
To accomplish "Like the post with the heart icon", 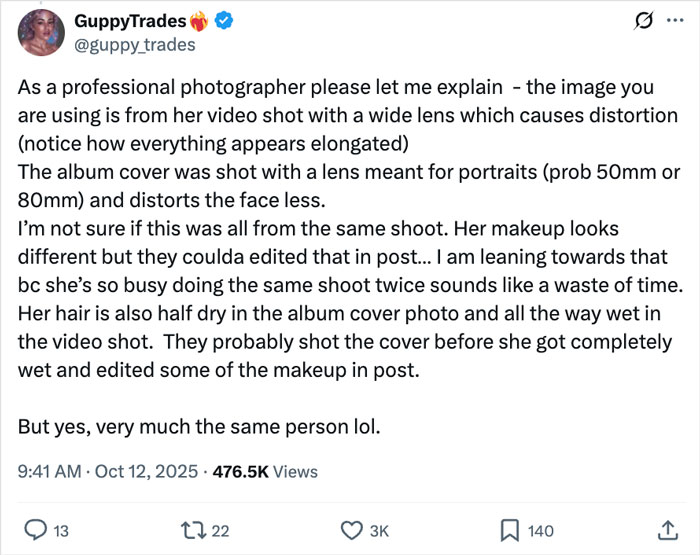I will point(351,531).
